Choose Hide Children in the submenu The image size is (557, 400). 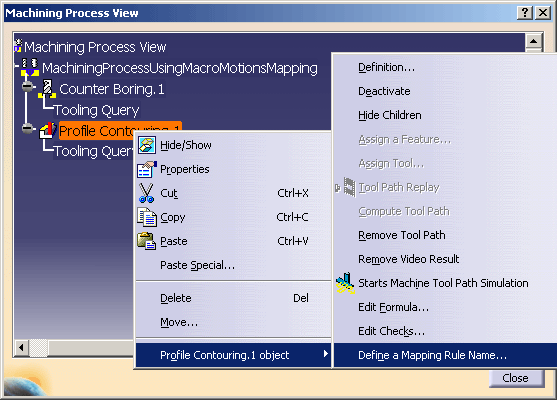tap(390, 115)
